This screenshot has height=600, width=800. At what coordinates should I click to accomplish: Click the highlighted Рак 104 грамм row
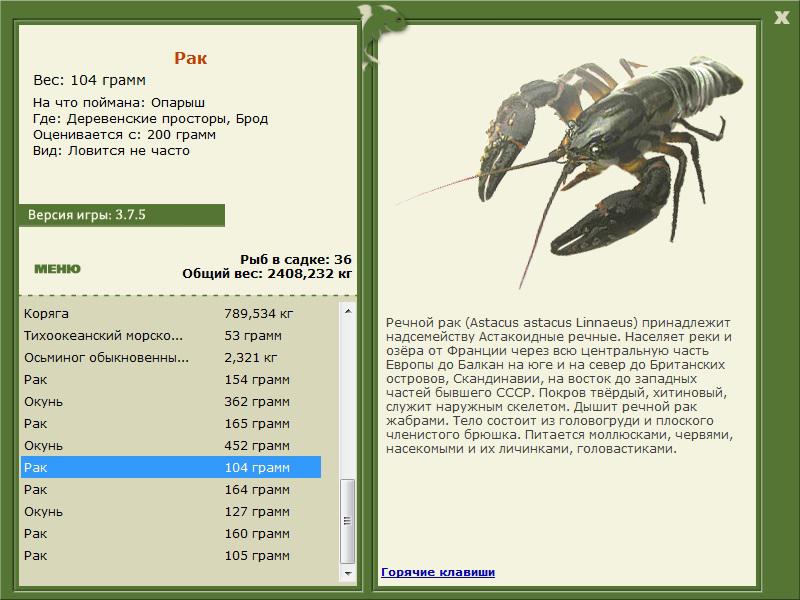point(170,467)
